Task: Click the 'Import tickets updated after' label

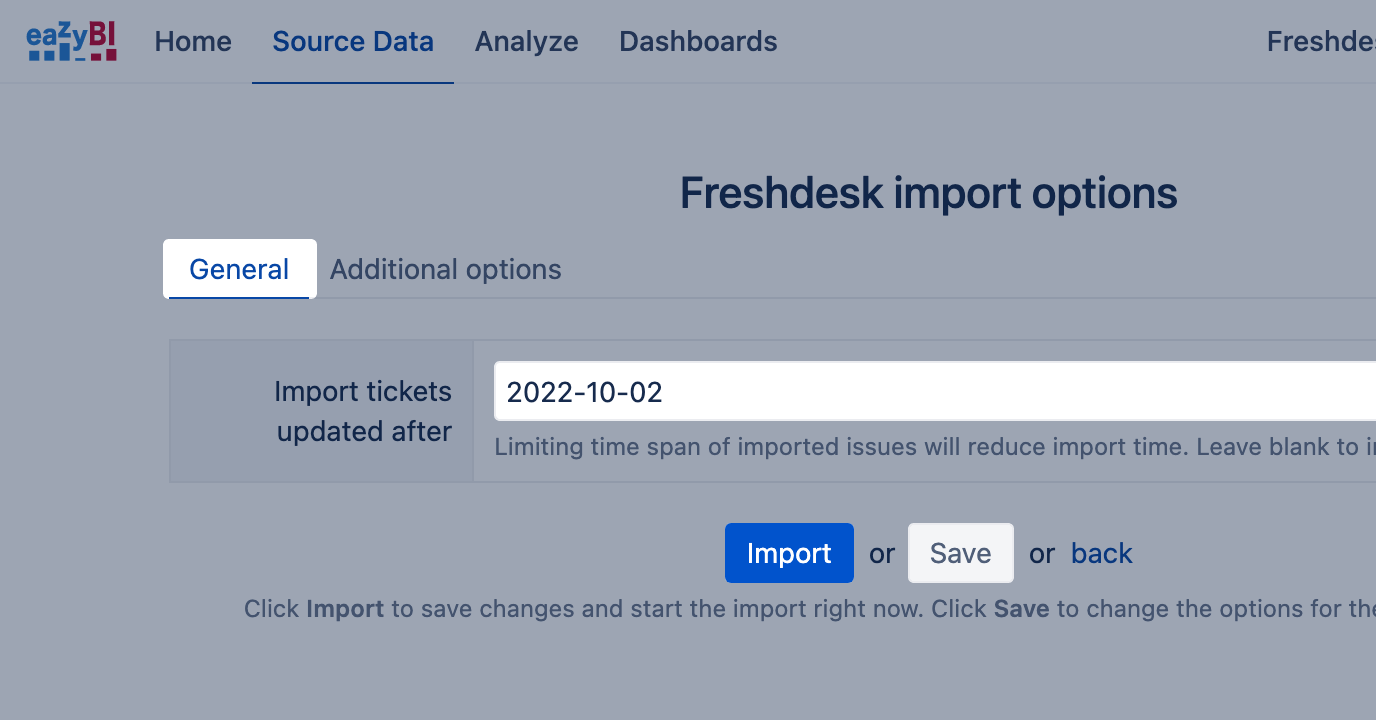Action: pyautogui.click(x=363, y=411)
